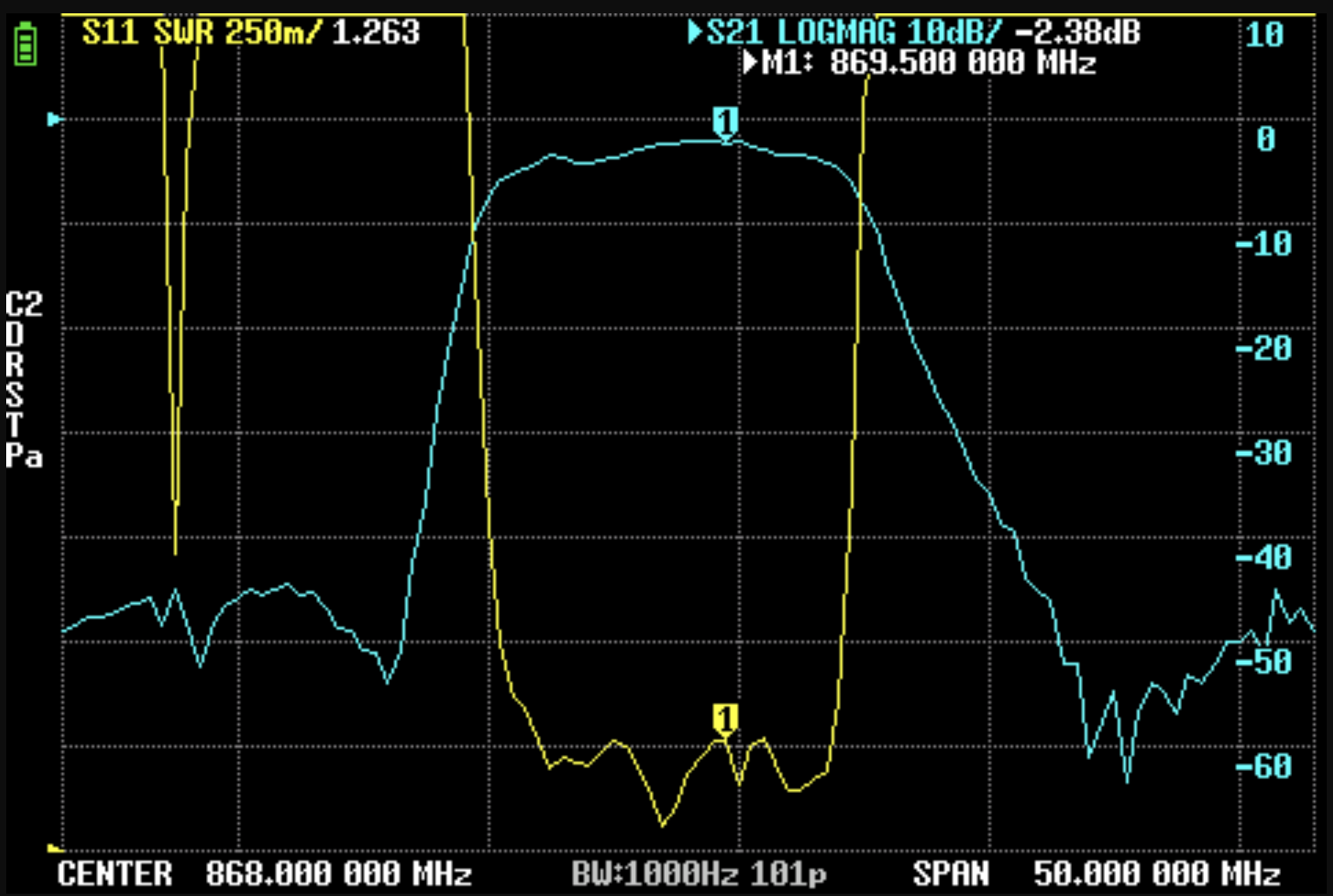
Task: Click cyan marker 1 on the S21 trace
Action: click(725, 124)
